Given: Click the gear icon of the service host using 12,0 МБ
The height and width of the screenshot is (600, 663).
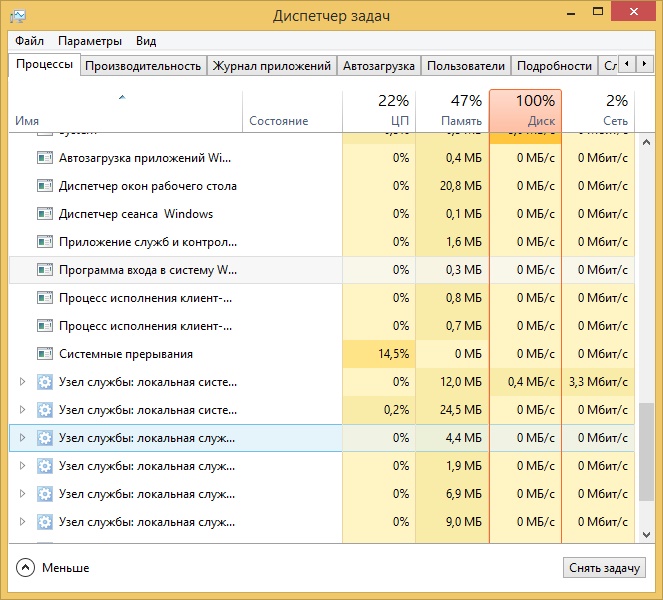Looking at the screenshot, I should (44, 382).
